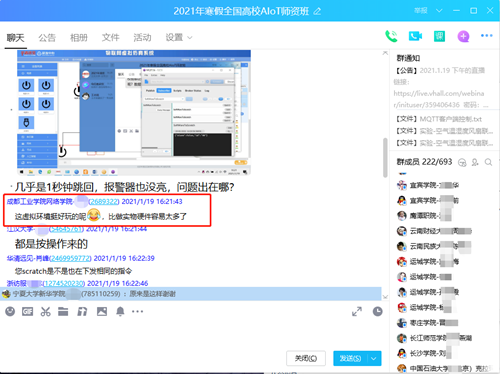Open the GIF sticker panel
Image resolution: width=500 pixels, height=374 pixels.
(27, 312)
